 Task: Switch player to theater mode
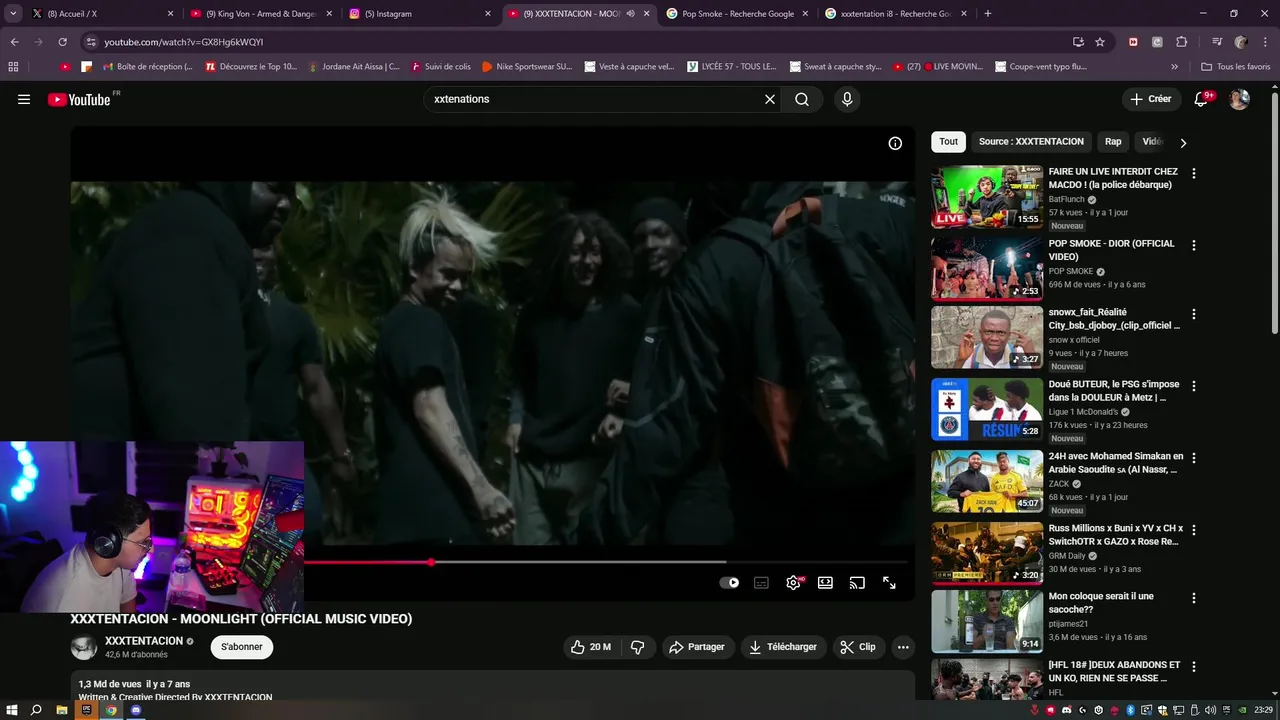click(x=825, y=583)
